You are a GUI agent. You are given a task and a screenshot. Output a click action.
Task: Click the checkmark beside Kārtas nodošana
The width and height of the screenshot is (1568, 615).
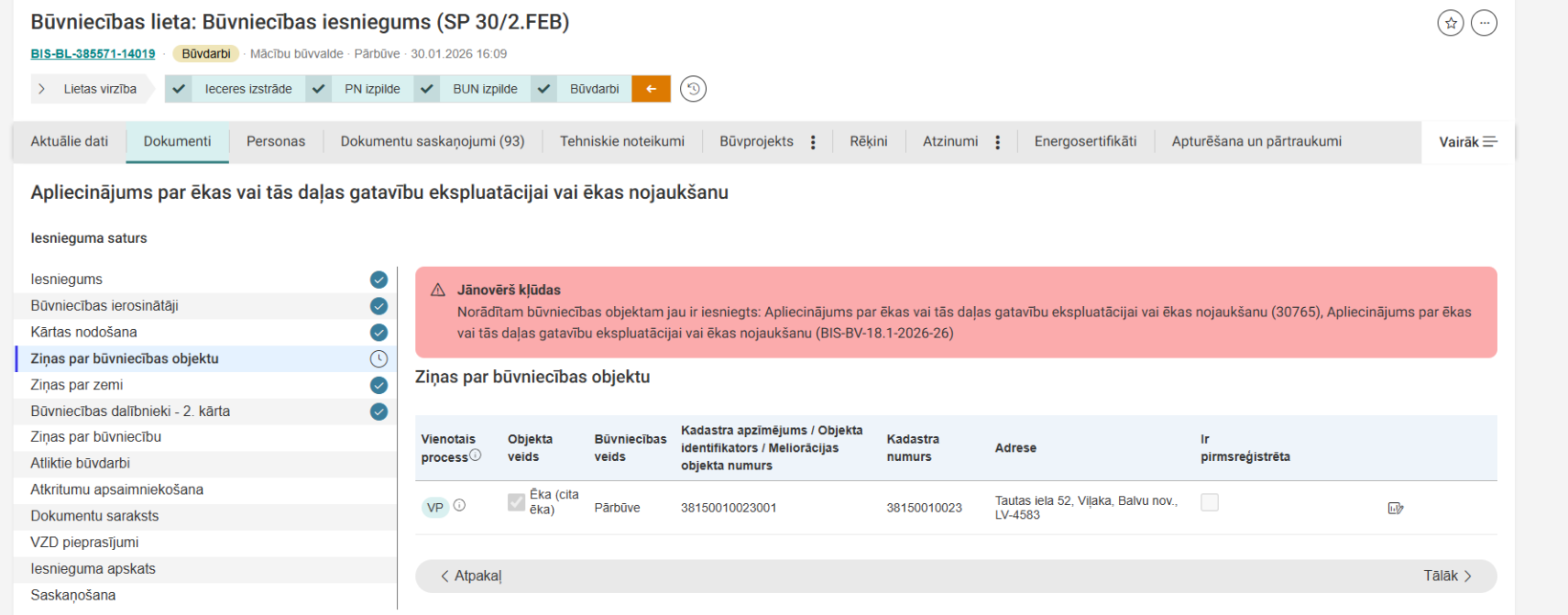(x=378, y=332)
